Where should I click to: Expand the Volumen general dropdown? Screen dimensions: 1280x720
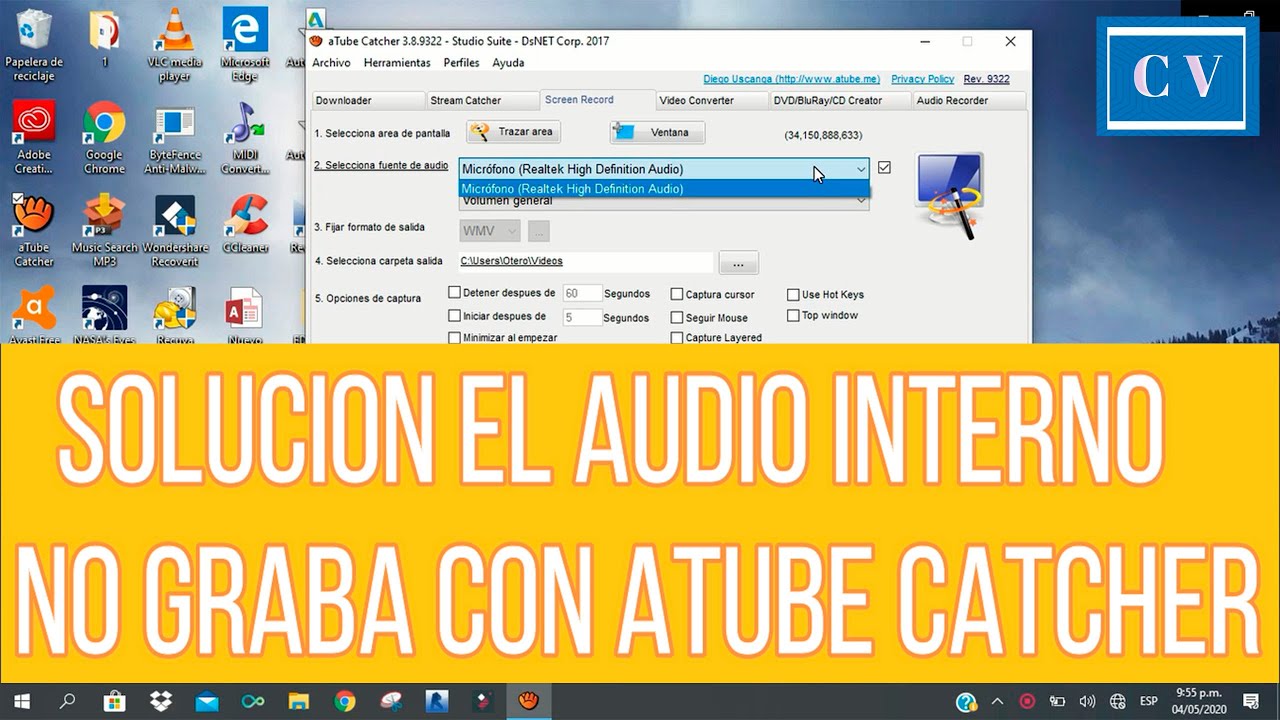click(x=861, y=200)
